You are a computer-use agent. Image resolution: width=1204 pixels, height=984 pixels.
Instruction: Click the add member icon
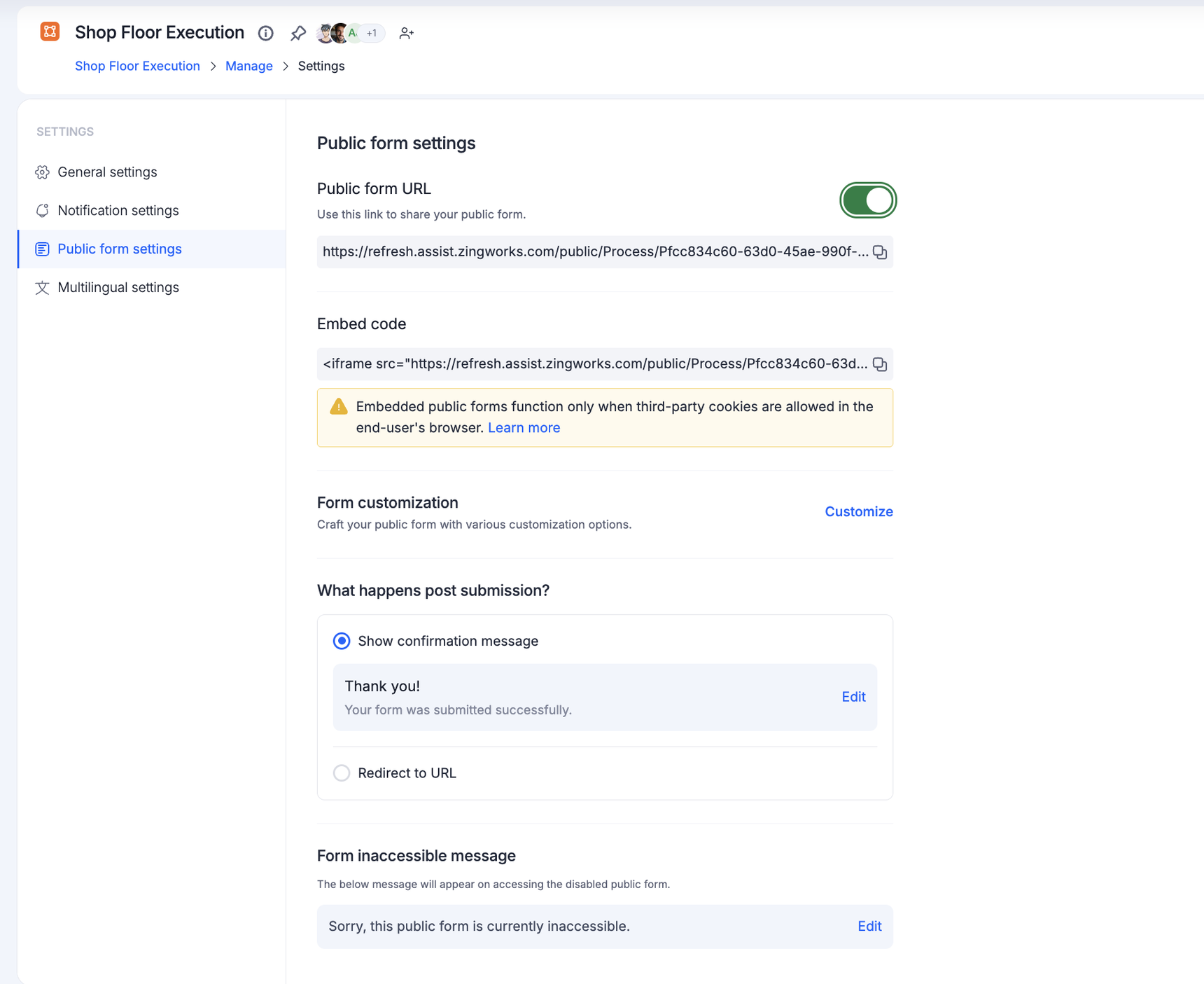click(406, 33)
